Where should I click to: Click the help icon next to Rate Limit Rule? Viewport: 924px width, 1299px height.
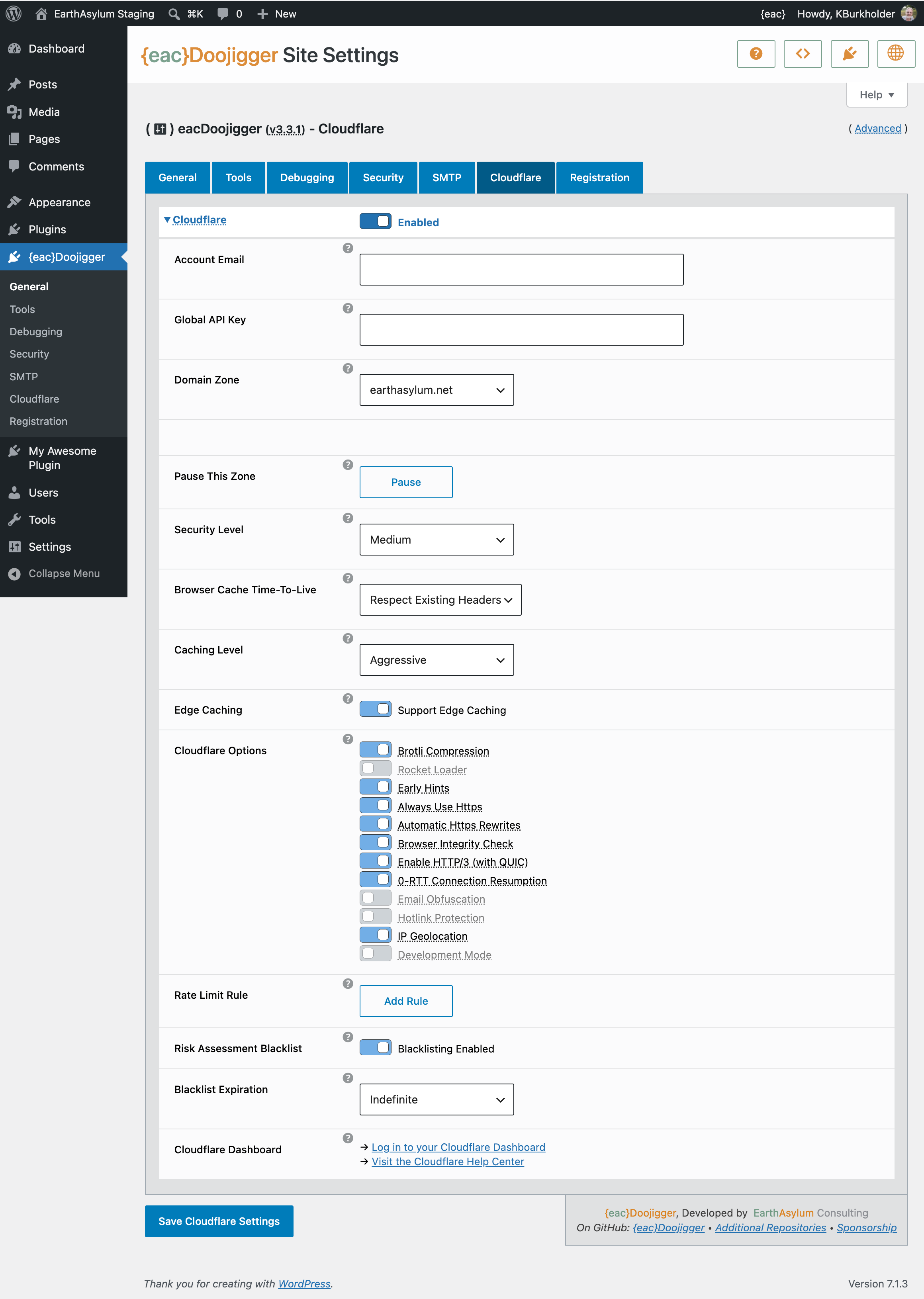[348, 984]
